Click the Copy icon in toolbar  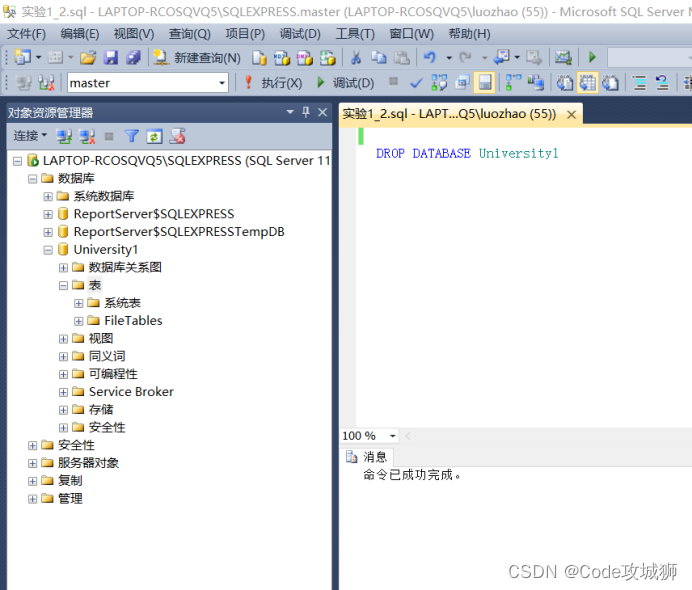(x=379, y=57)
